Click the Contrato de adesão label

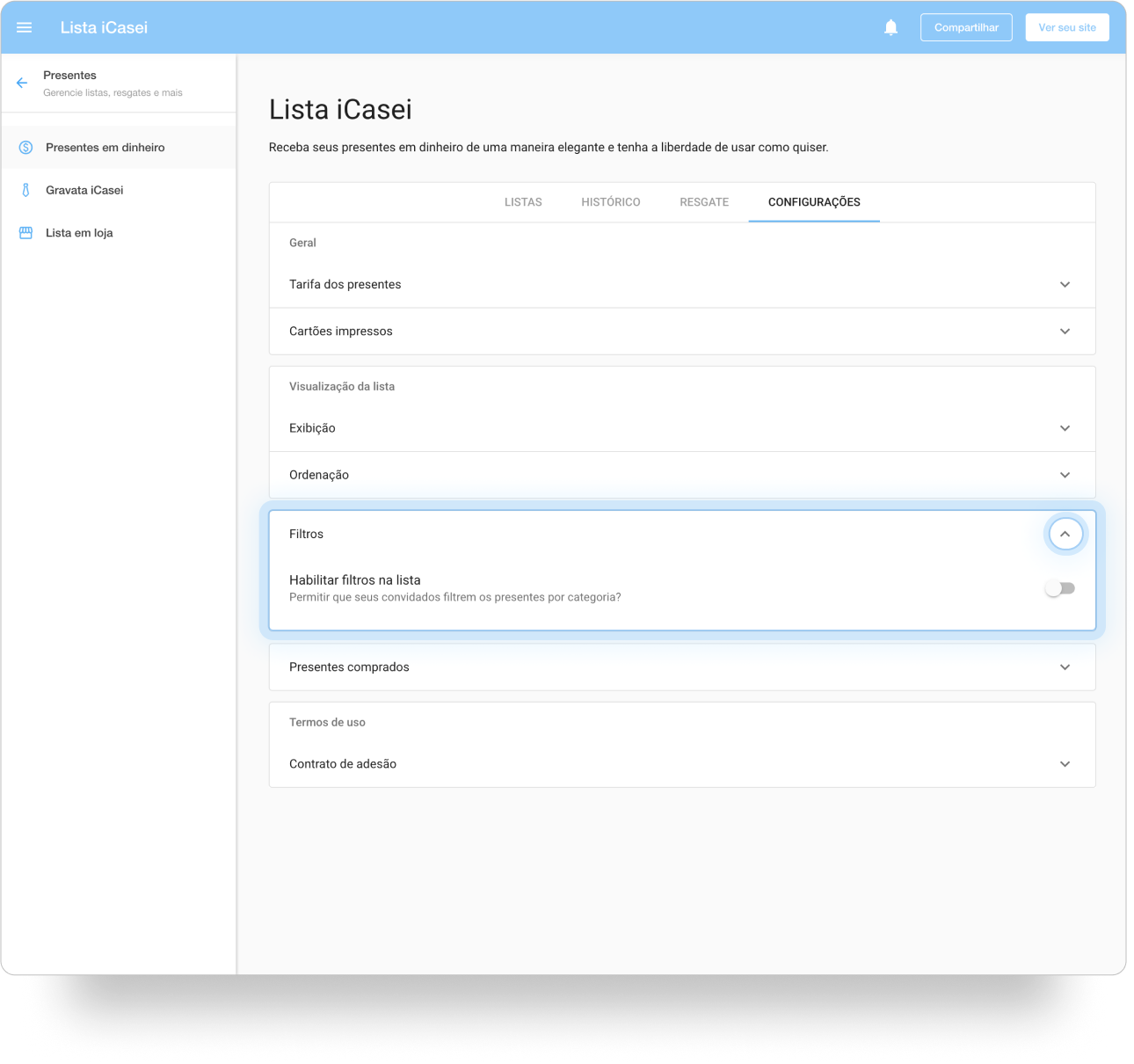[x=343, y=764]
